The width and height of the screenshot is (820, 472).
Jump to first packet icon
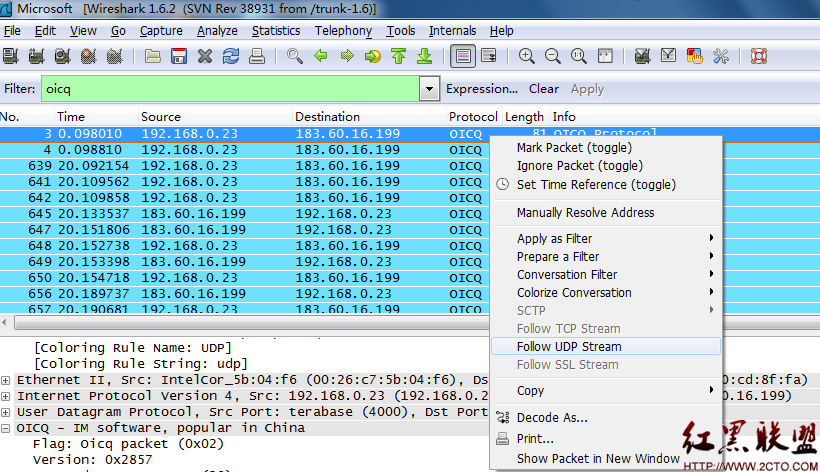398,56
